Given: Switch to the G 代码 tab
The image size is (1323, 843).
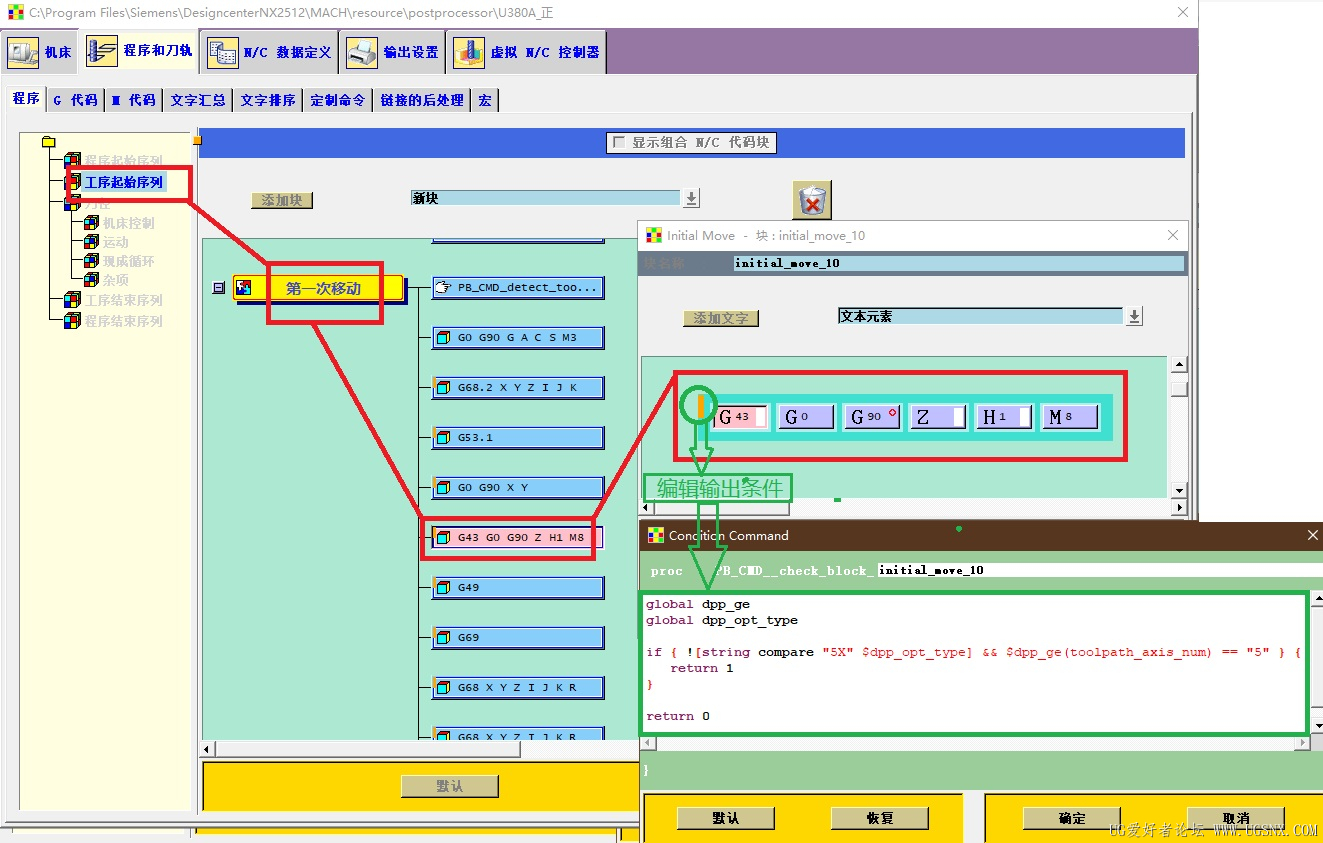Looking at the screenshot, I should tap(75, 100).
